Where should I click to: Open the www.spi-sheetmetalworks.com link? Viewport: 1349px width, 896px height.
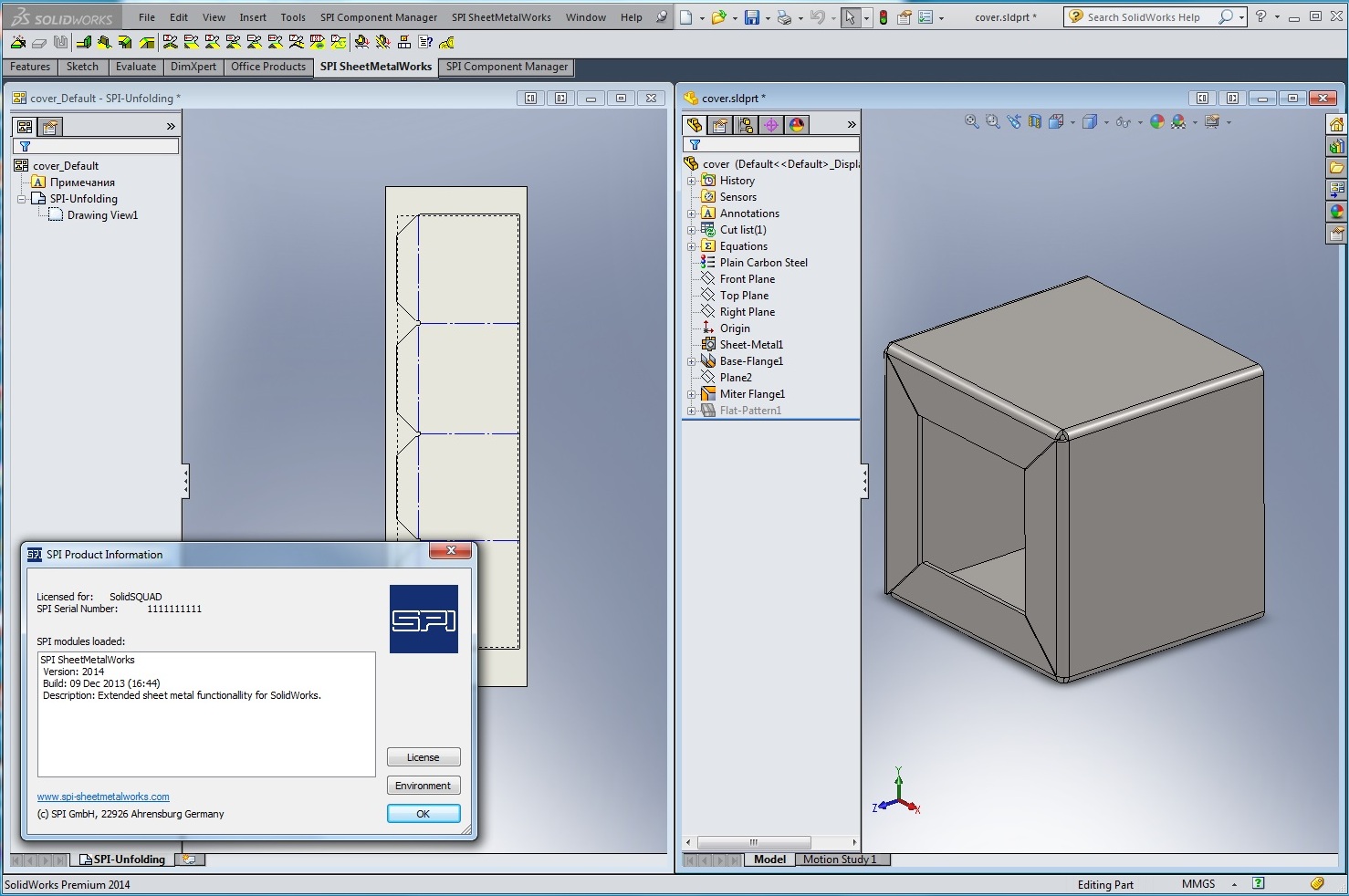(103, 797)
